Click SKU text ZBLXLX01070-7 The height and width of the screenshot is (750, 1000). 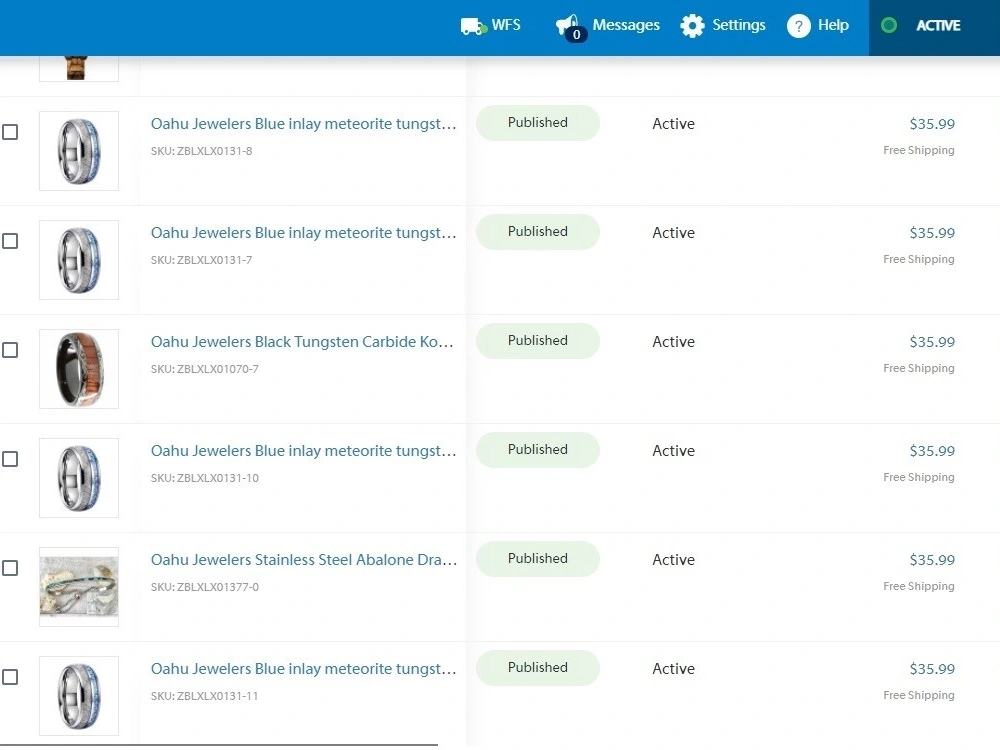coord(205,369)
